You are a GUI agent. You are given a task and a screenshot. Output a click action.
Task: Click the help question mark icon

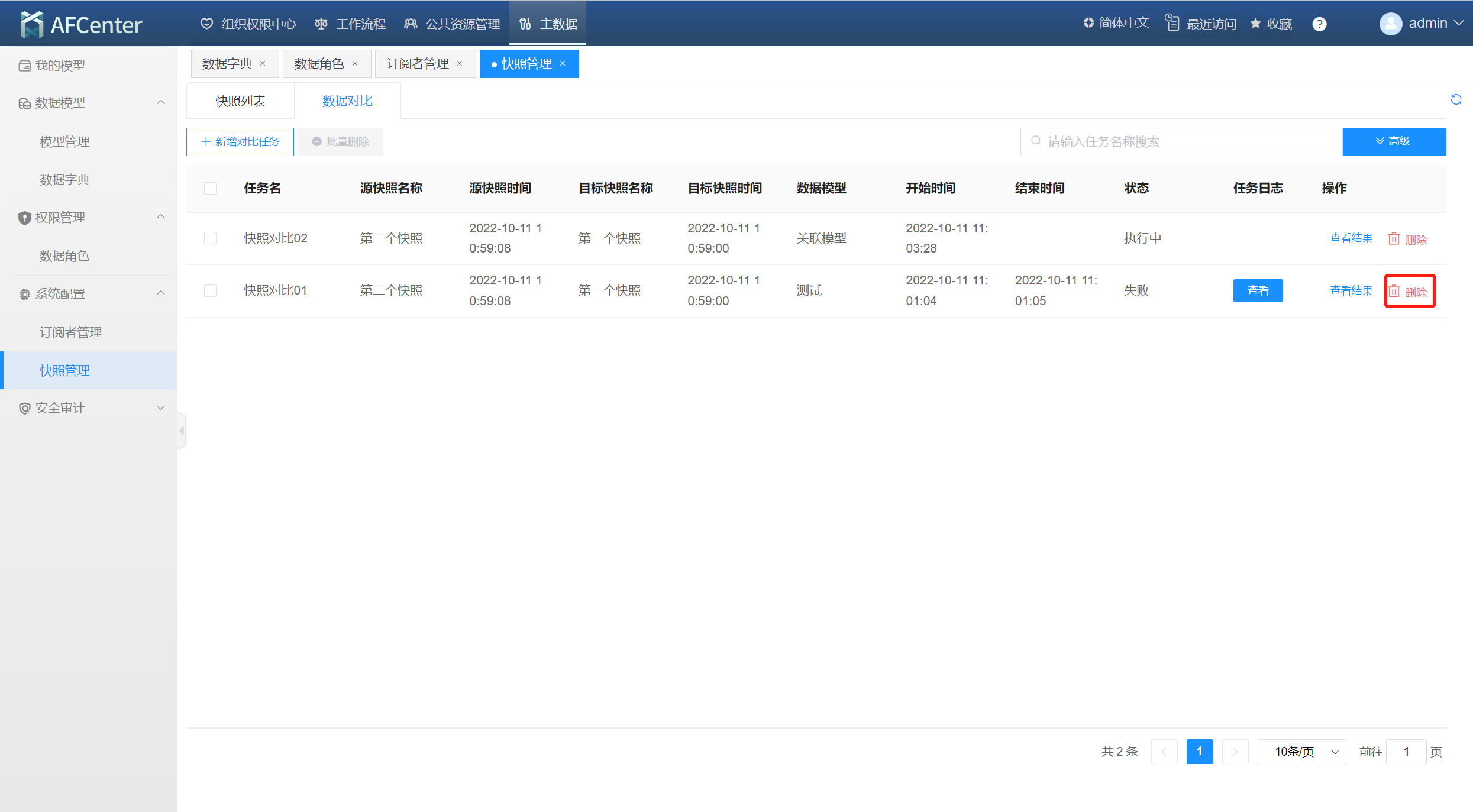1319,24
